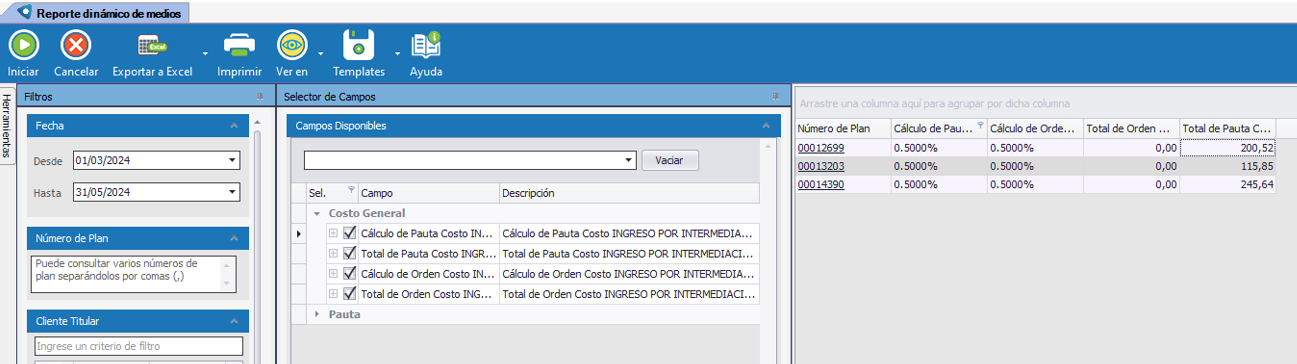Collapse the Cliente Titular section
The image size is (1297, 364).
point(234,321)
